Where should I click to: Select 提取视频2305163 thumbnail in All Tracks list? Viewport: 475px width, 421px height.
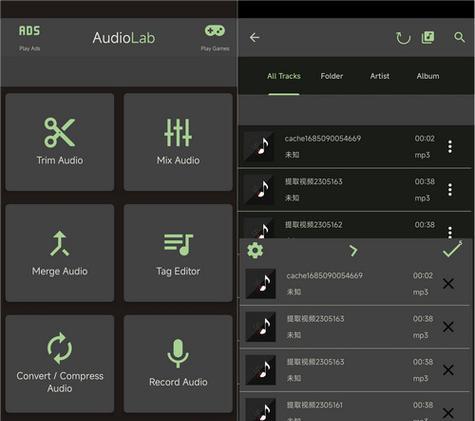(x=260, y=189)
